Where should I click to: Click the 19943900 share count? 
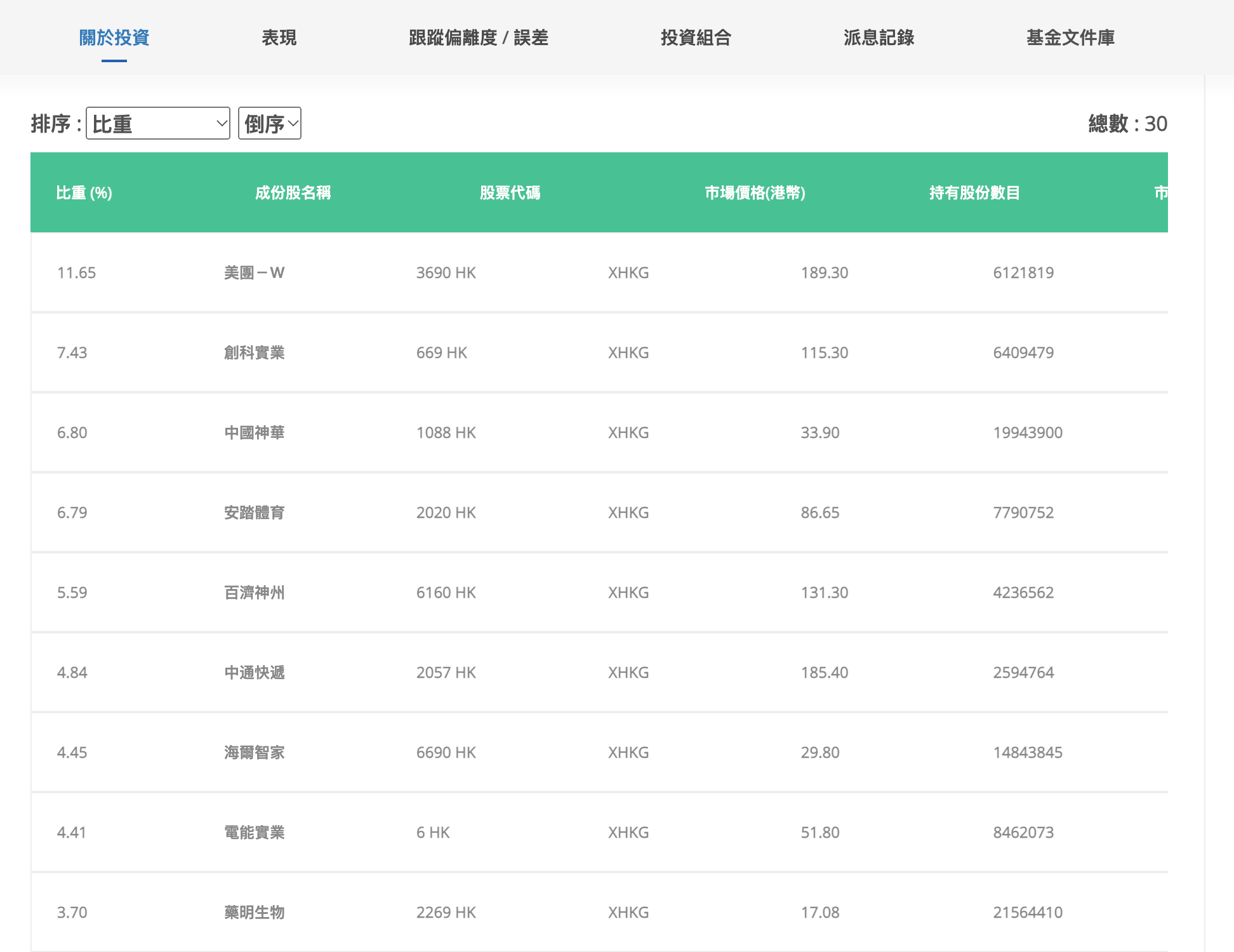[1028, 433]
